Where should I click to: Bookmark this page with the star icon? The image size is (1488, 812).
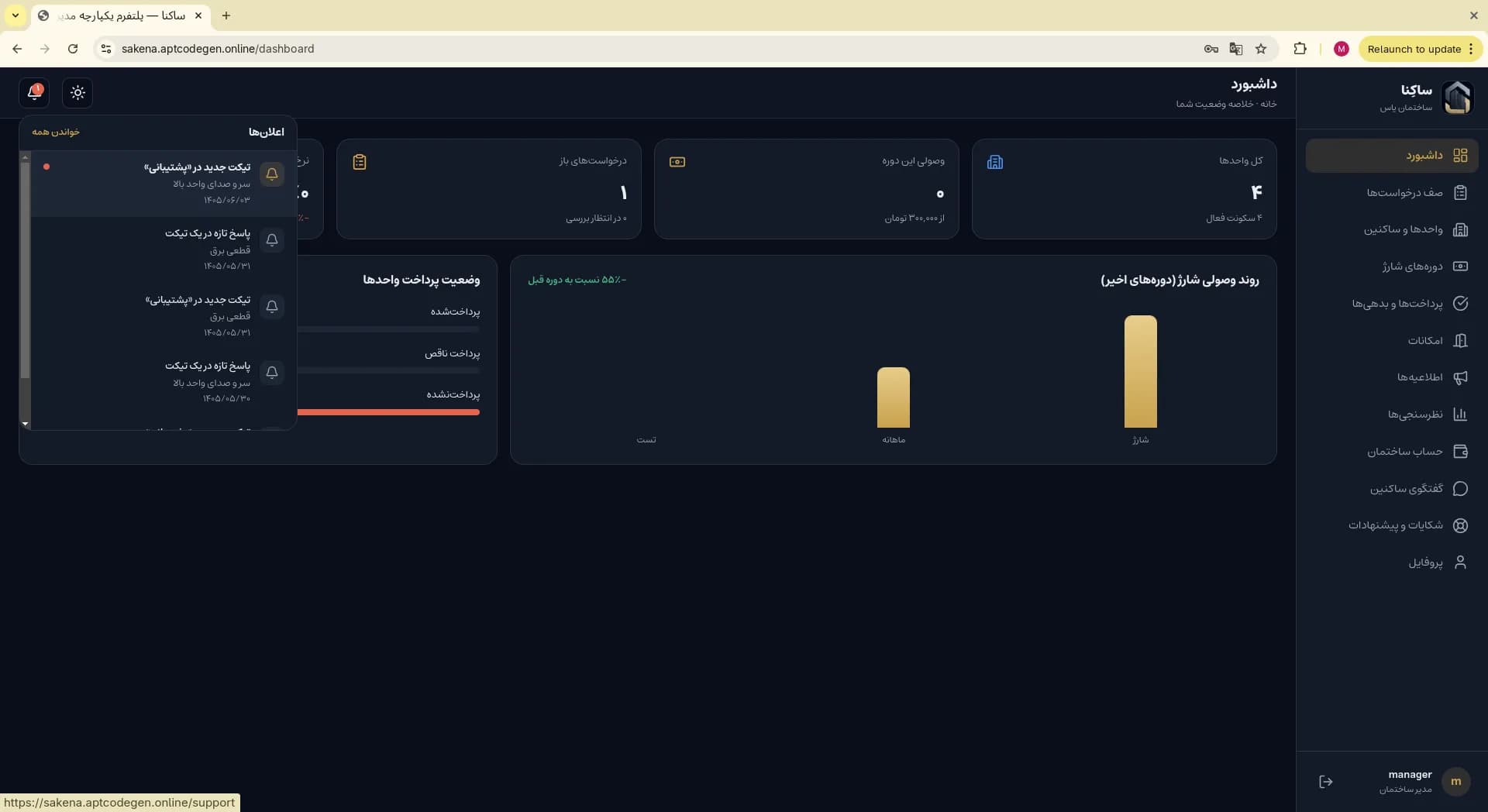click(1261, 49)
